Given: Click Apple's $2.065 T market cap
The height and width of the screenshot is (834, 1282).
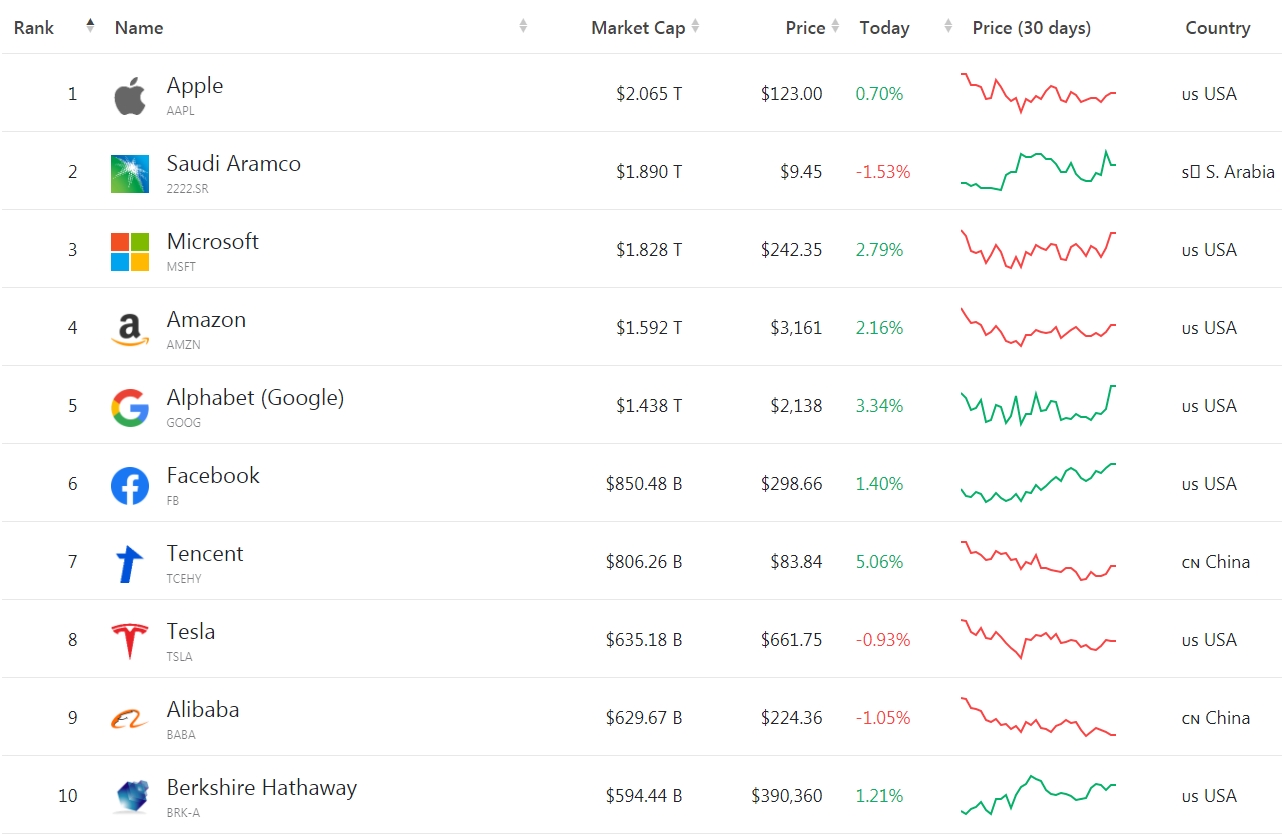Looking at the screenshot, I should (649, 94).
